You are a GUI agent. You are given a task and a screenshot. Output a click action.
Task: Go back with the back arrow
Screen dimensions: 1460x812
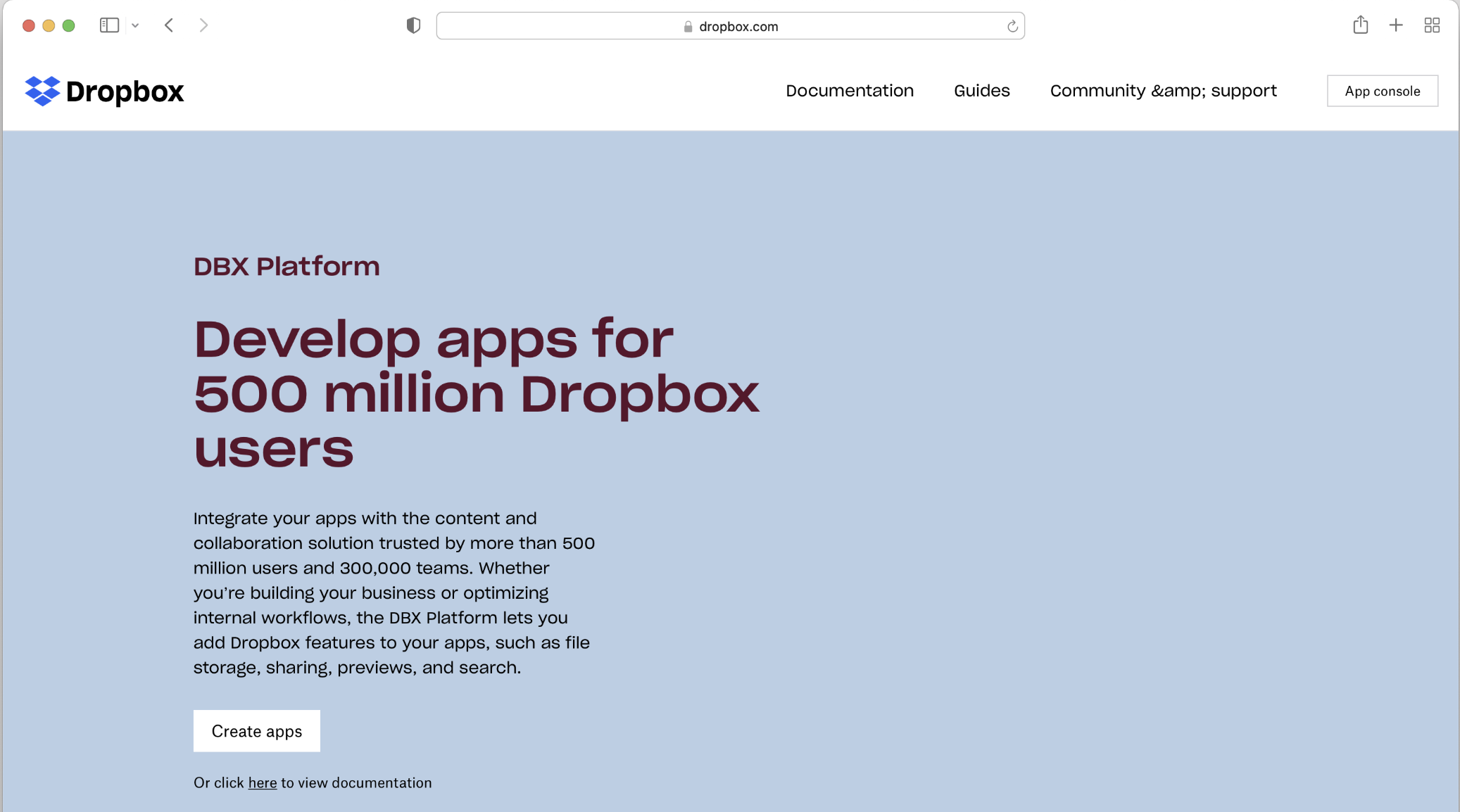point(169,25)
